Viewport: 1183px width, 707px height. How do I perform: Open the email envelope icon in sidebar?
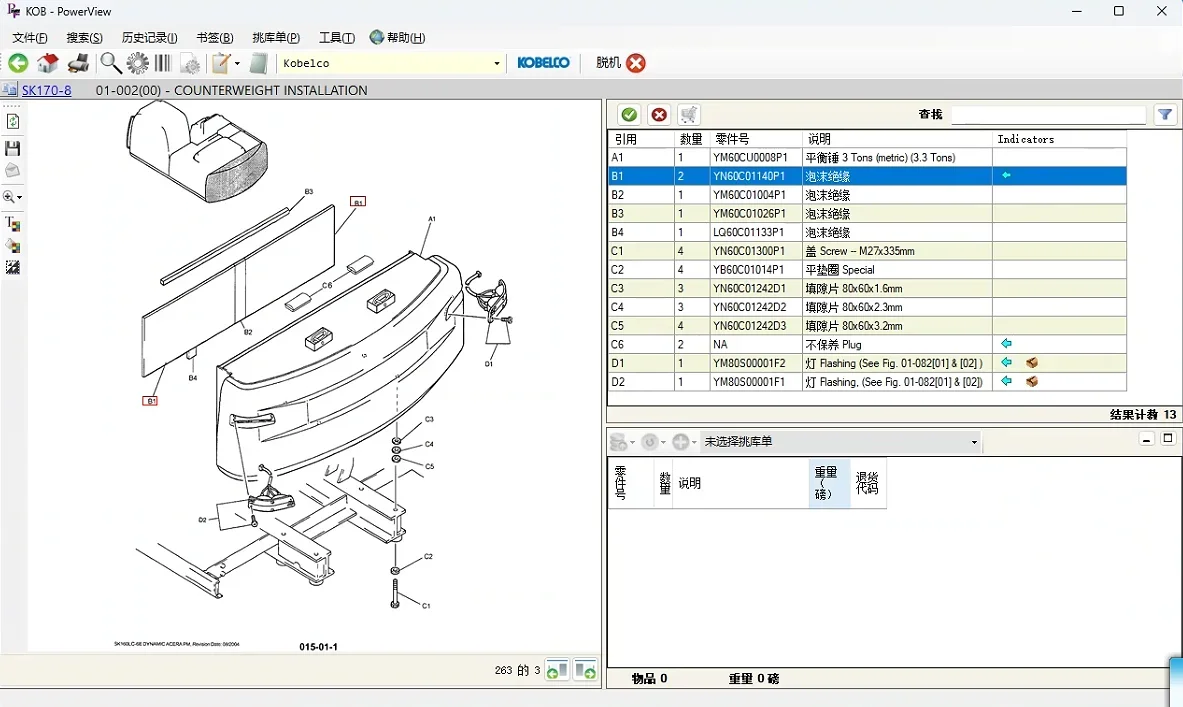coord(13,171)
